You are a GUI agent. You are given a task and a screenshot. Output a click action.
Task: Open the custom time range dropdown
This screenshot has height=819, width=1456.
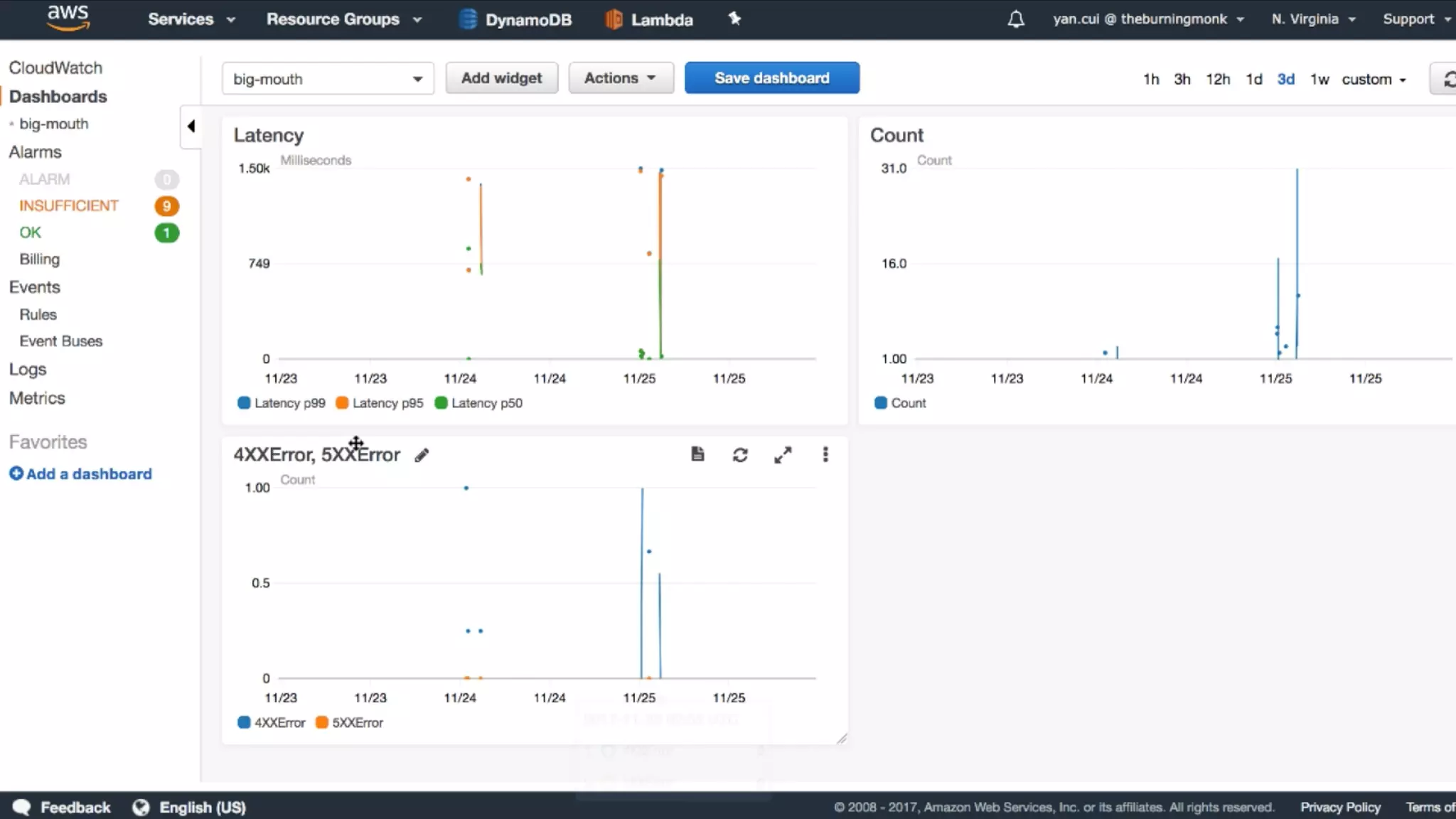pyautogui.click(x=1374, y=80)
